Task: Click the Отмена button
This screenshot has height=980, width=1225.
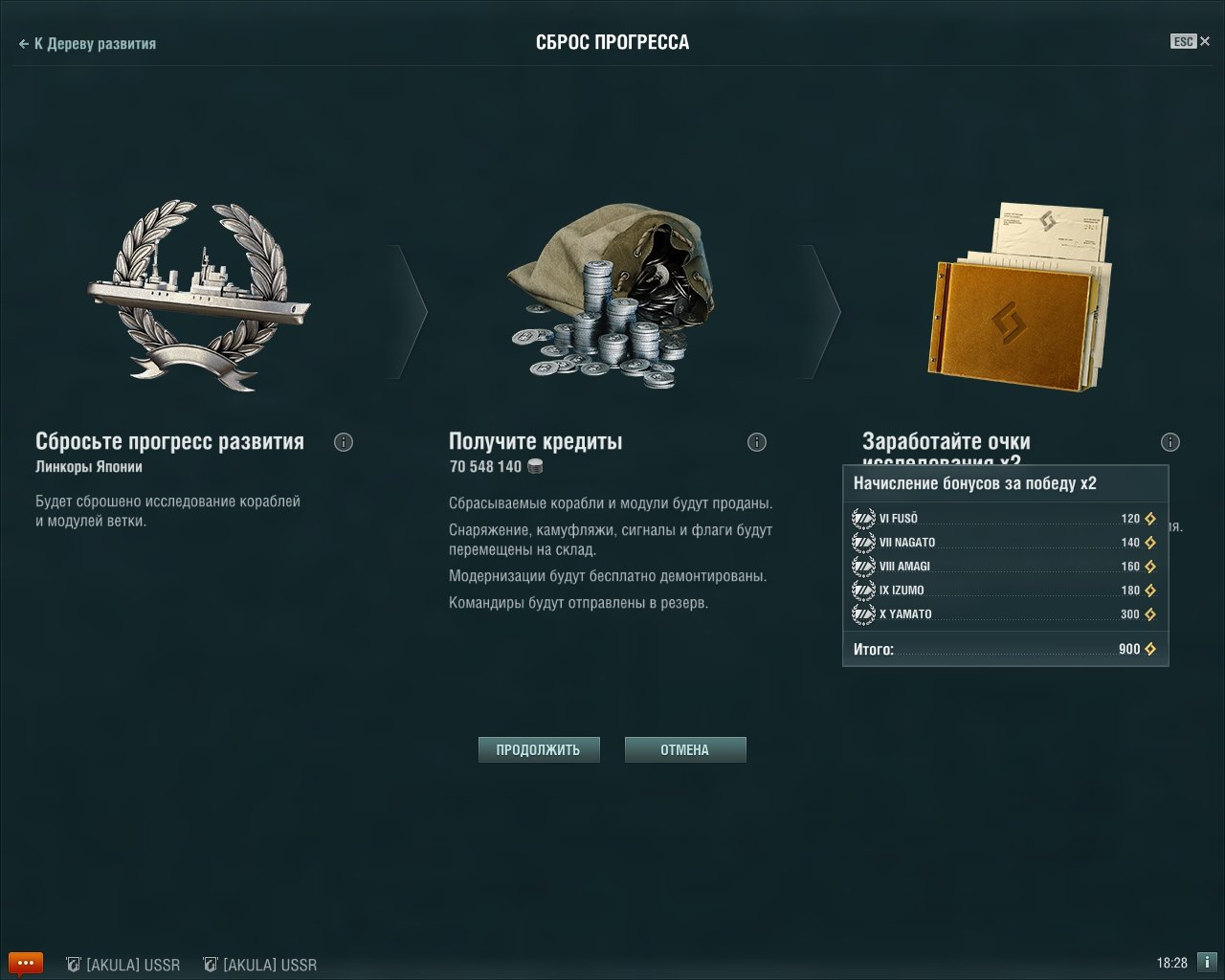Action: click(x=685, y=749)
